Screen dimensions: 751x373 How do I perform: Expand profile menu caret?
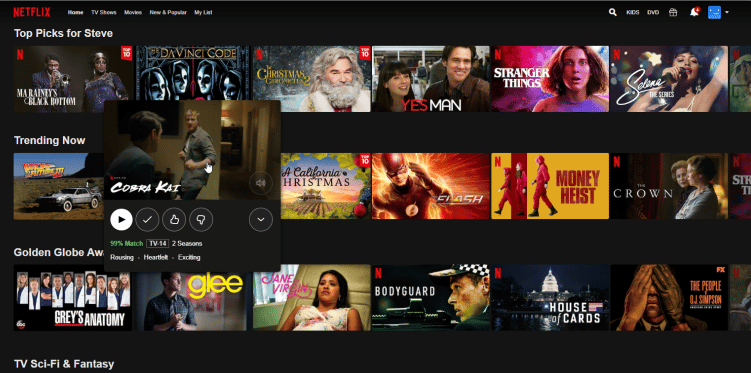727,12
